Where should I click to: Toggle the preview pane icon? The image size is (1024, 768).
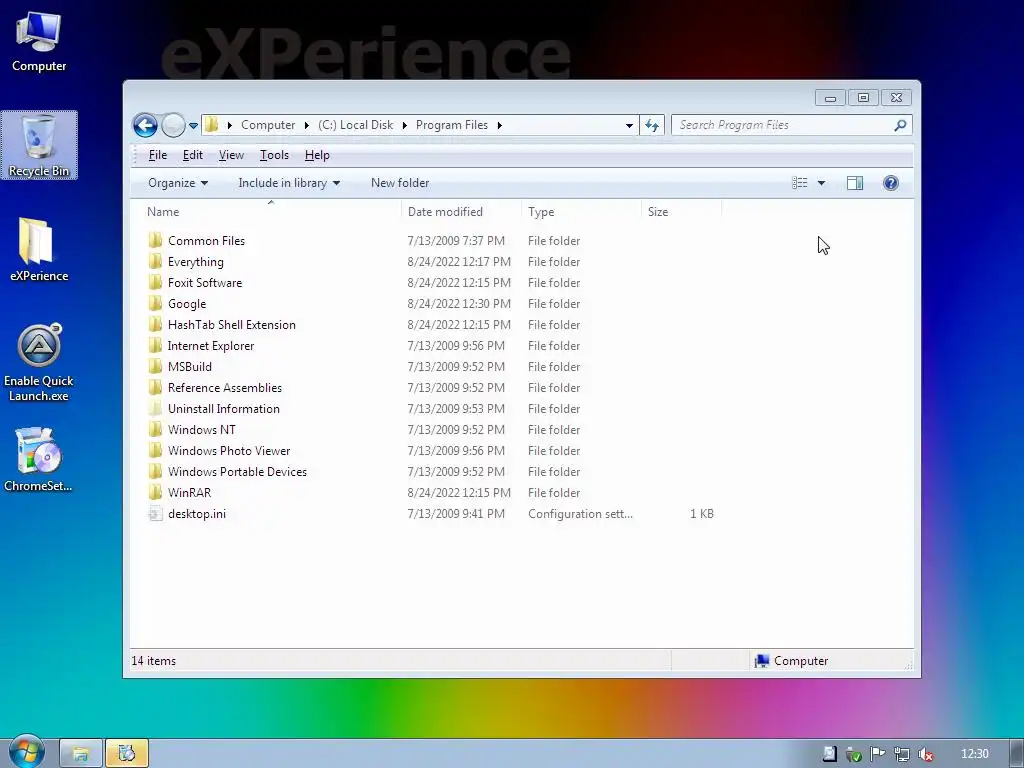855,183
